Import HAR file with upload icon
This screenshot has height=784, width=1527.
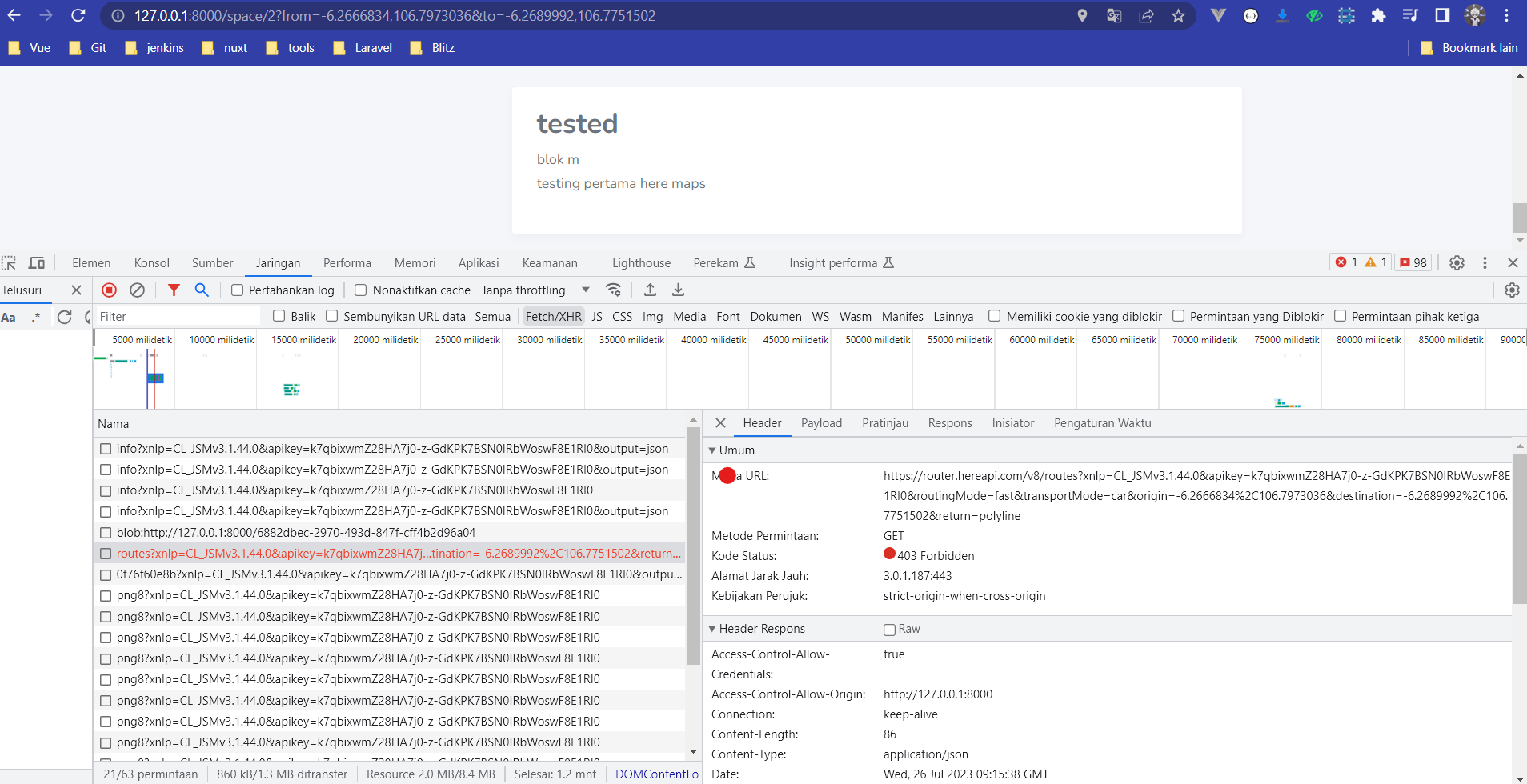(x=650, y=290)
